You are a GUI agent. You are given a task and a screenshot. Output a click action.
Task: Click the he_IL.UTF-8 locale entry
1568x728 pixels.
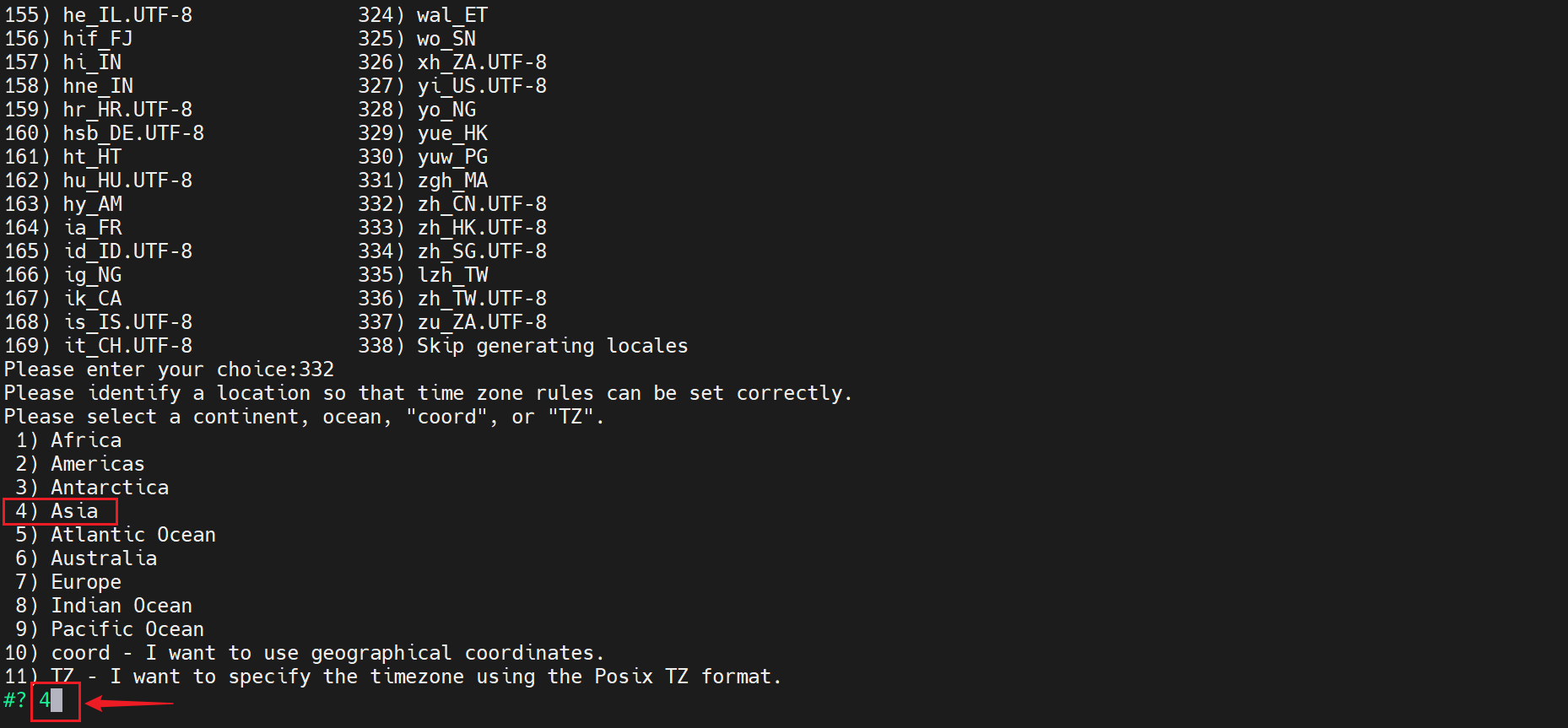127,15
